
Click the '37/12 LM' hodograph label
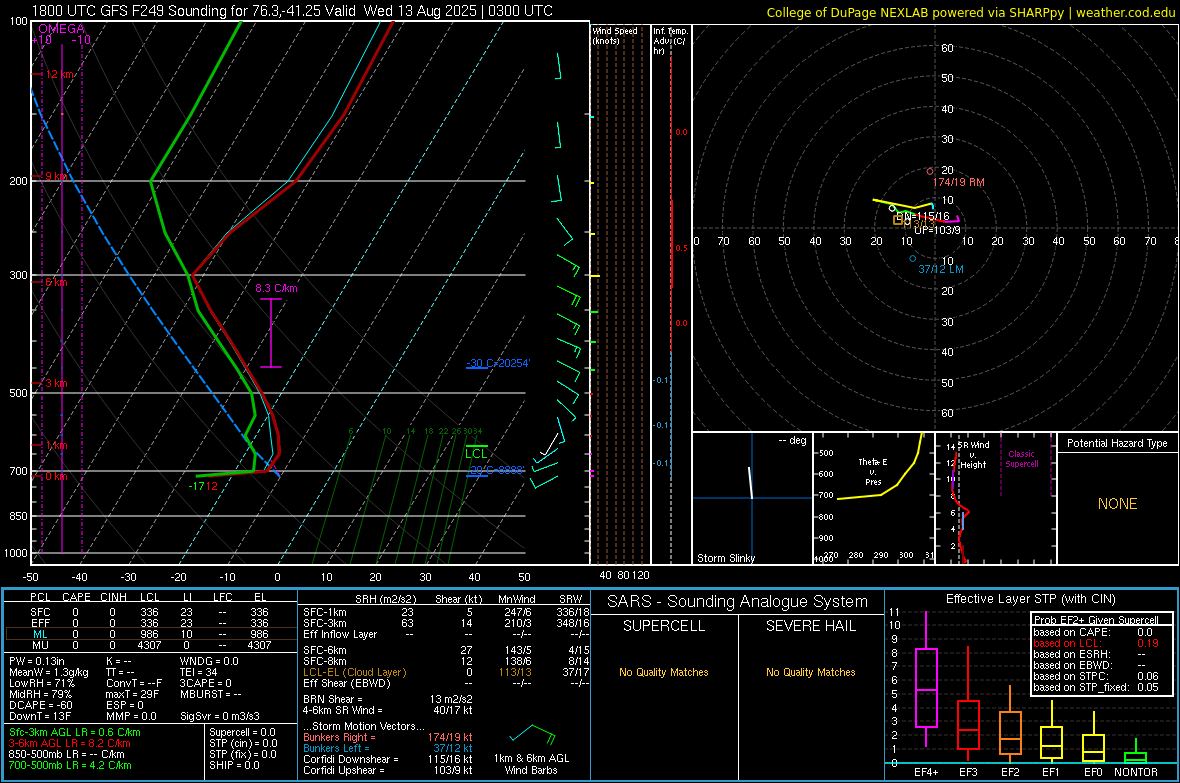941,269
